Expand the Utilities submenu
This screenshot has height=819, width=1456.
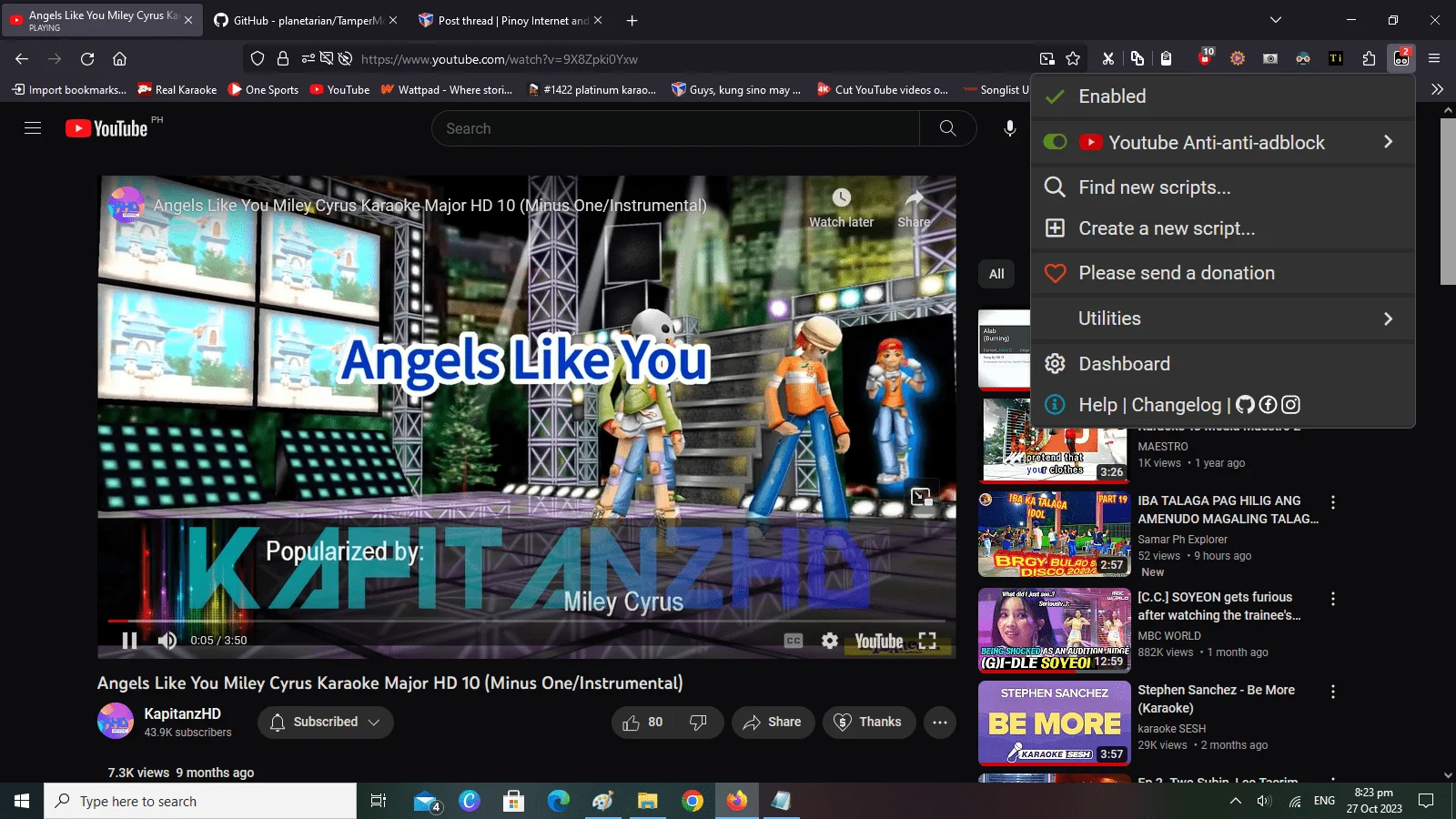(1222, 318)
